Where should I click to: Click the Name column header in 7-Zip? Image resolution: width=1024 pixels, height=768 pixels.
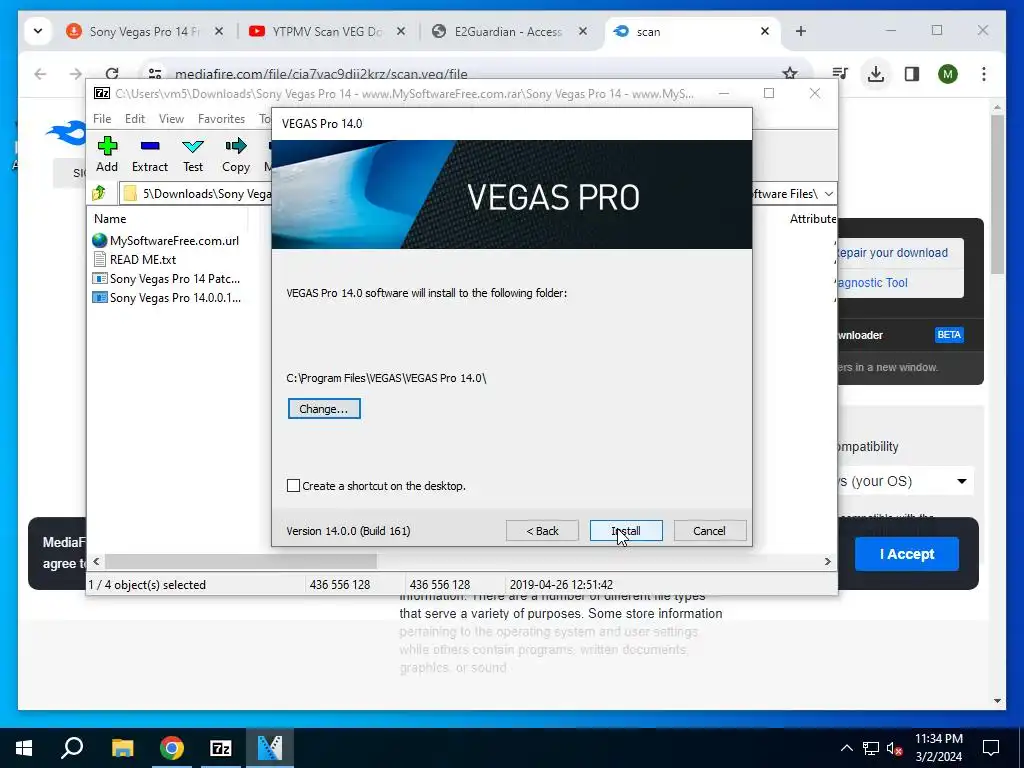[x=110, y=219]
